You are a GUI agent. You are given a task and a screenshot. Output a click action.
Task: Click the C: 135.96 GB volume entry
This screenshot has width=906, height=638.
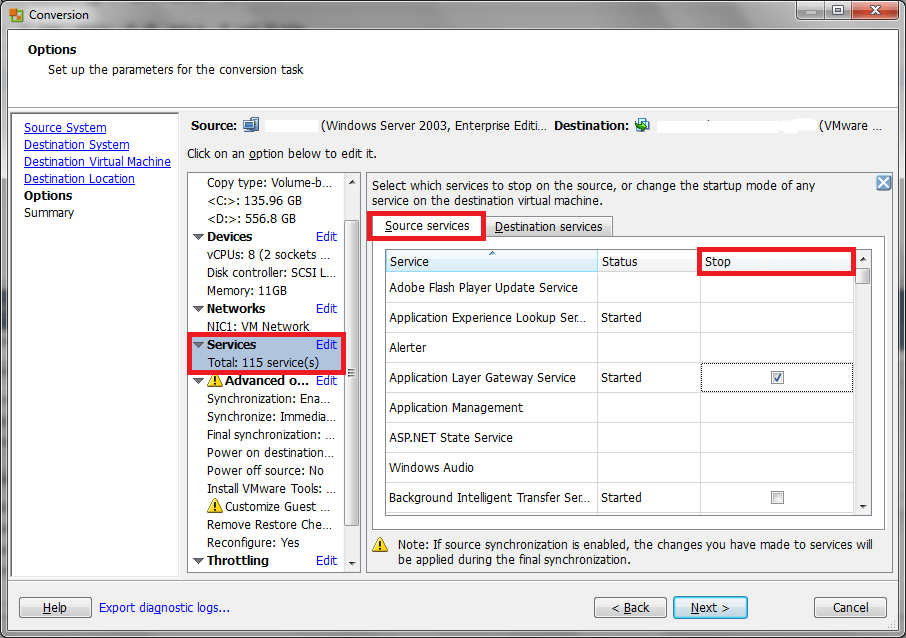(254, 201)
